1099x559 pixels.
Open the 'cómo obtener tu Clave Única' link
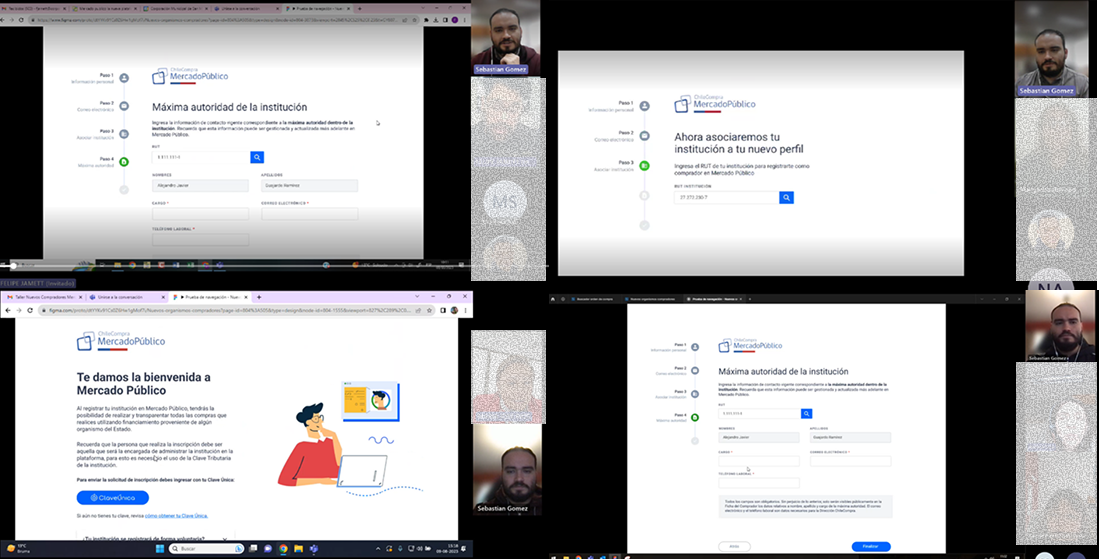[177, 516]
